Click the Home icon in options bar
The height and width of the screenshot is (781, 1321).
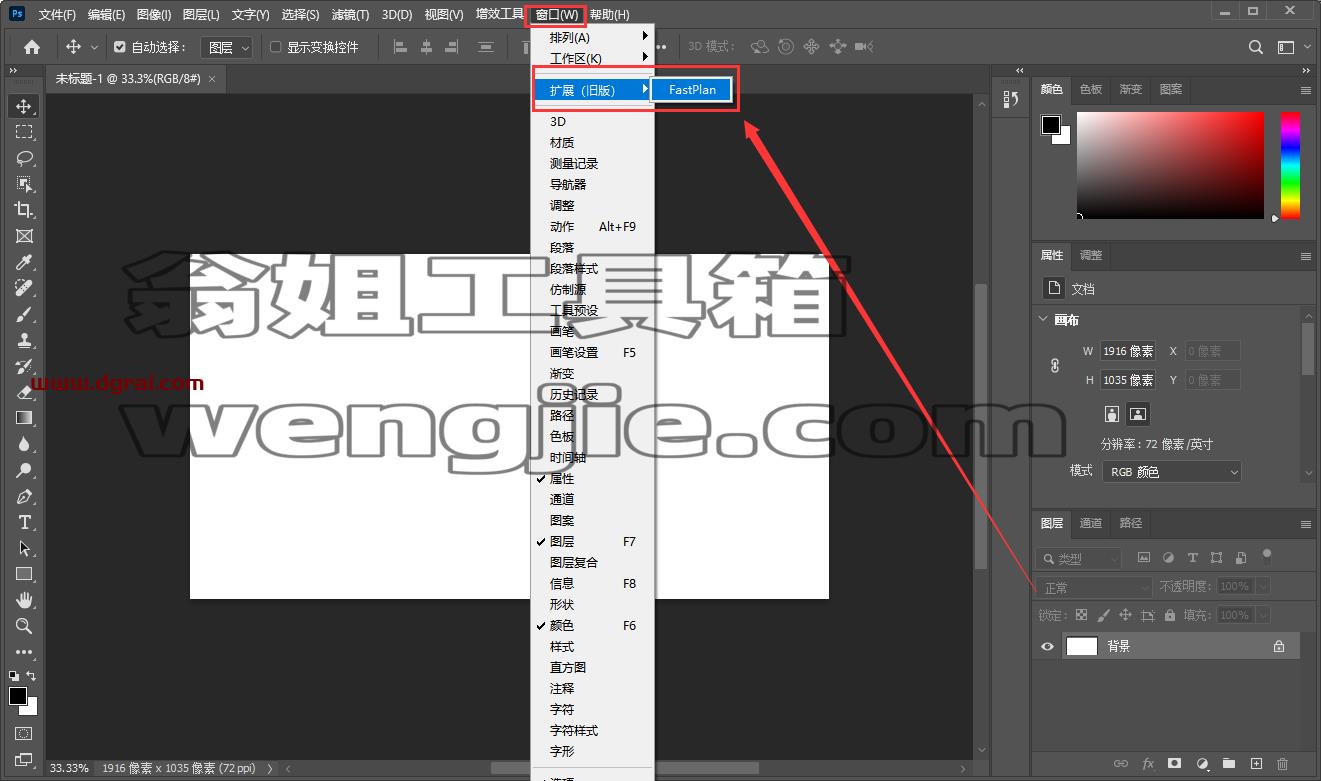coord(32,47)
